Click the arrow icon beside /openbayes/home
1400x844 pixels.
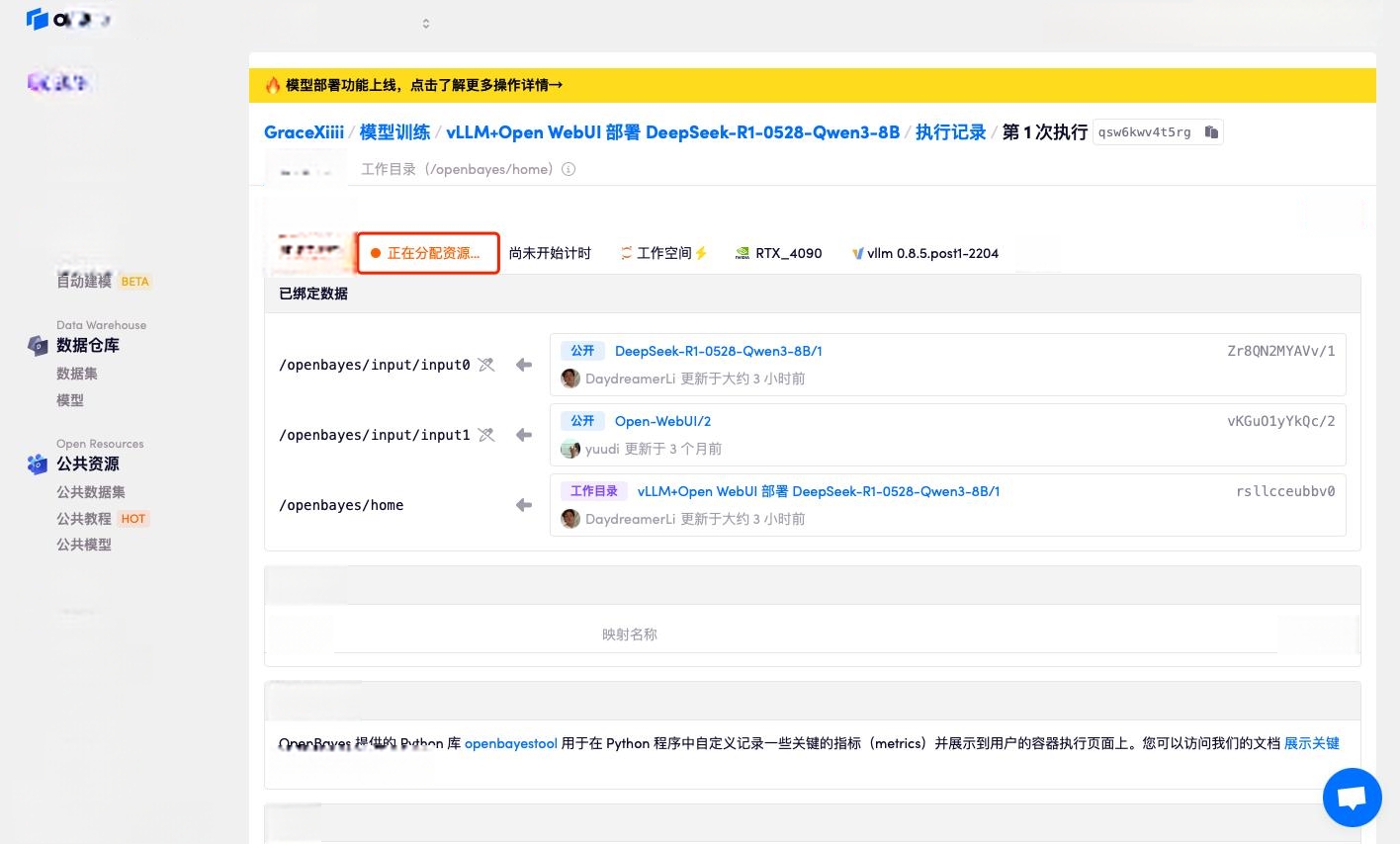click(524, 505)
